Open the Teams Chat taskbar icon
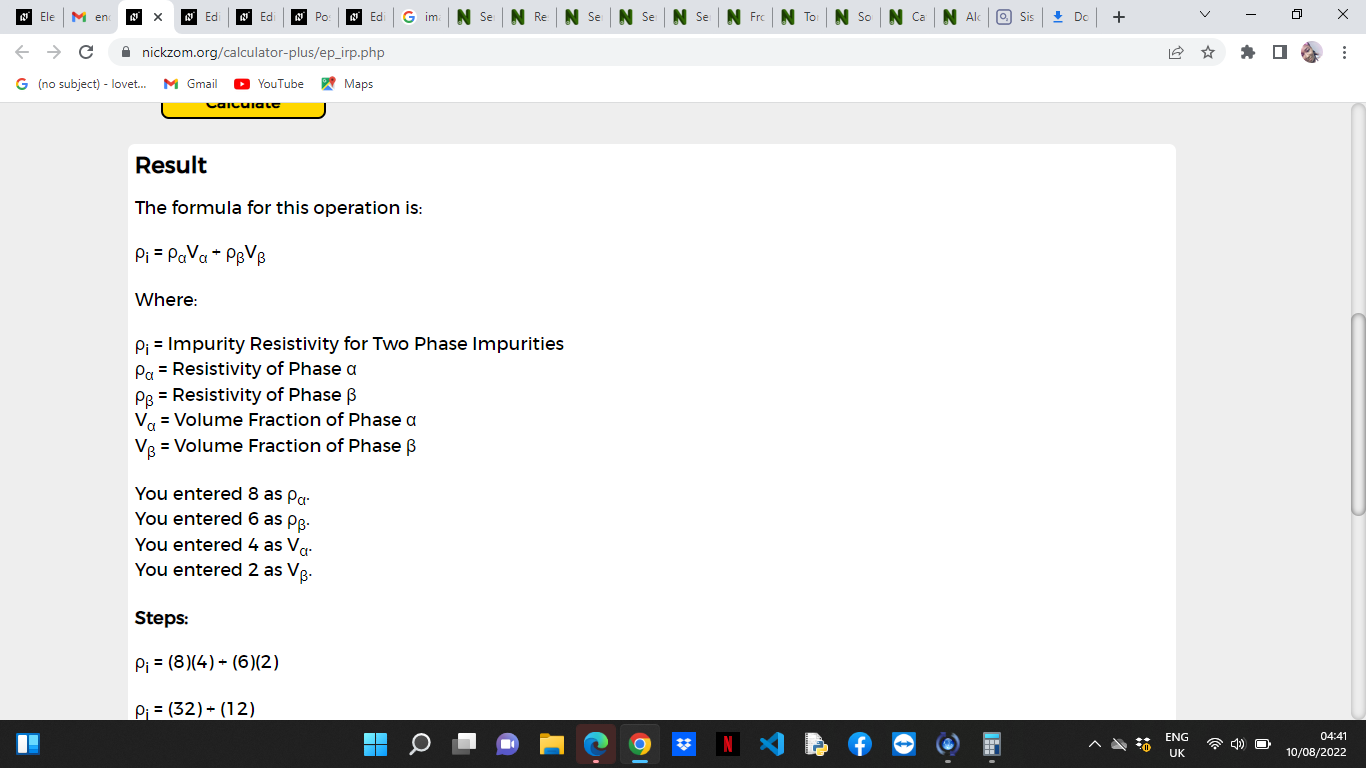1366x768 pixels. 508,744
